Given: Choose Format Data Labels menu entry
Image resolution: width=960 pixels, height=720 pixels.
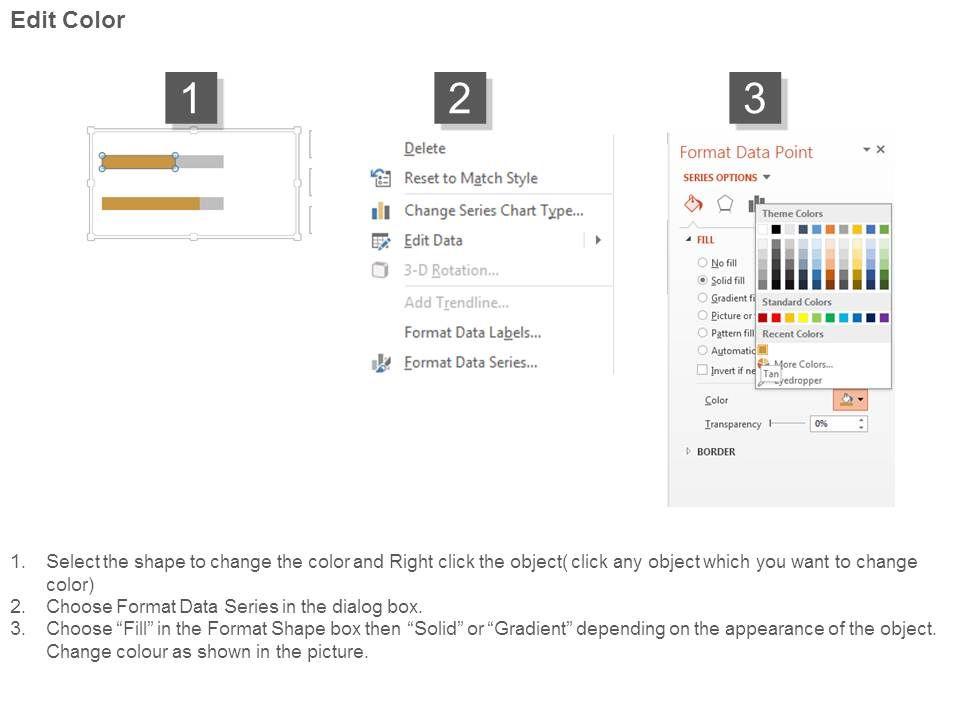Looking at the screenshot, I should pos(472,332).
